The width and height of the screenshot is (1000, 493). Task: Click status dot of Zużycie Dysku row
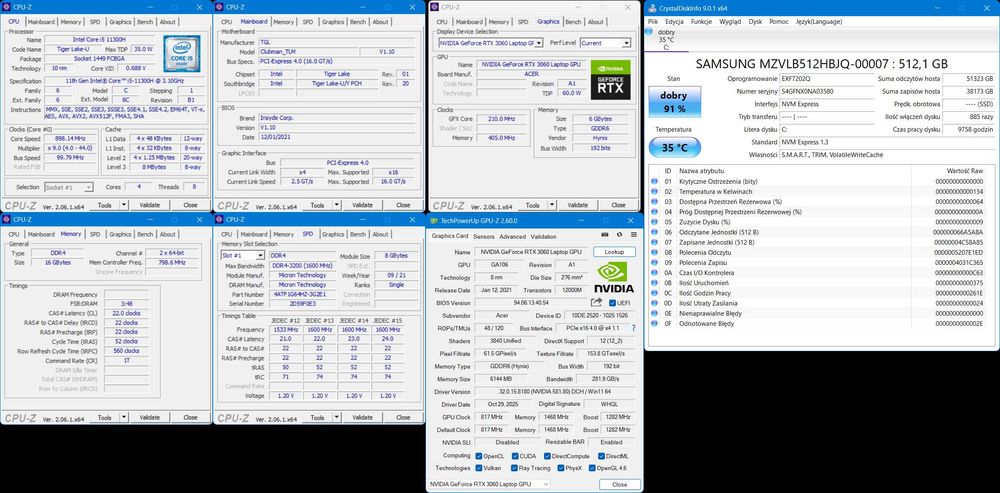pos(654,222)
